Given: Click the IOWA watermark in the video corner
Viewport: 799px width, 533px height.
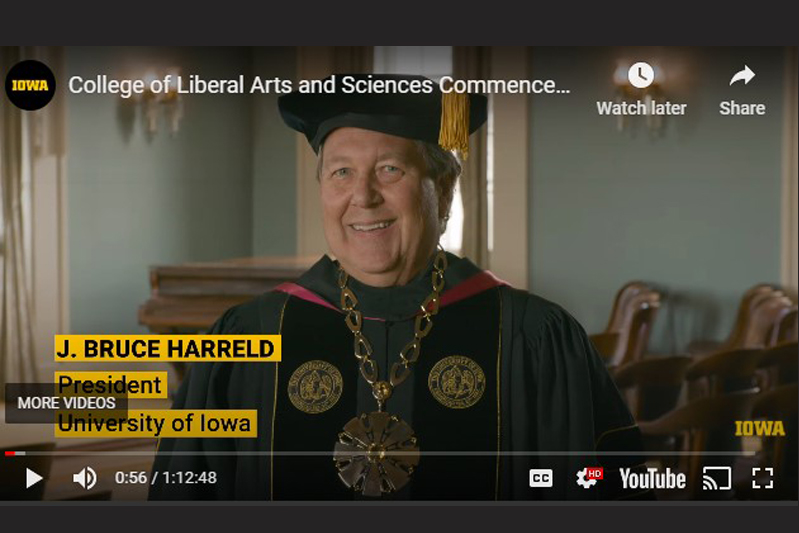Looking at the screenshot, I should click(x=759, y=428).
